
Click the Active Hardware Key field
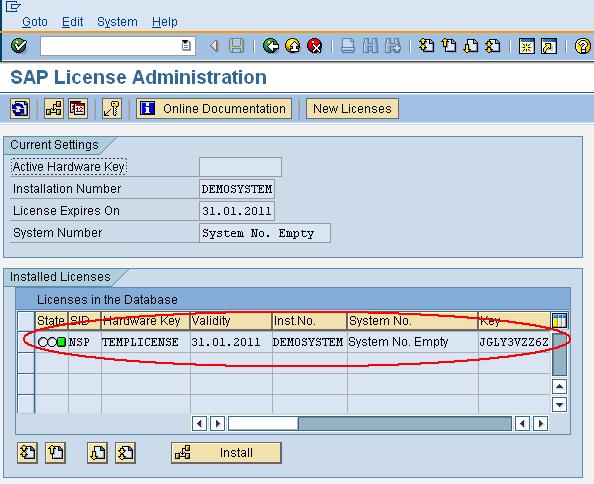click(240, 167)
